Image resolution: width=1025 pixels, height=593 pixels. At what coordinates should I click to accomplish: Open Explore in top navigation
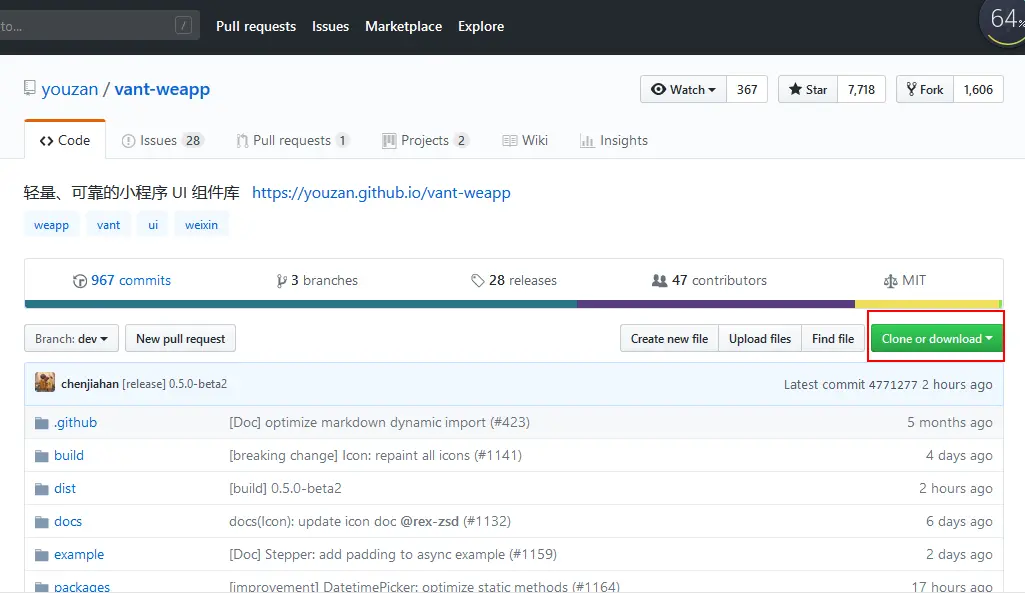pyautogui.click(x=481, y=26)
